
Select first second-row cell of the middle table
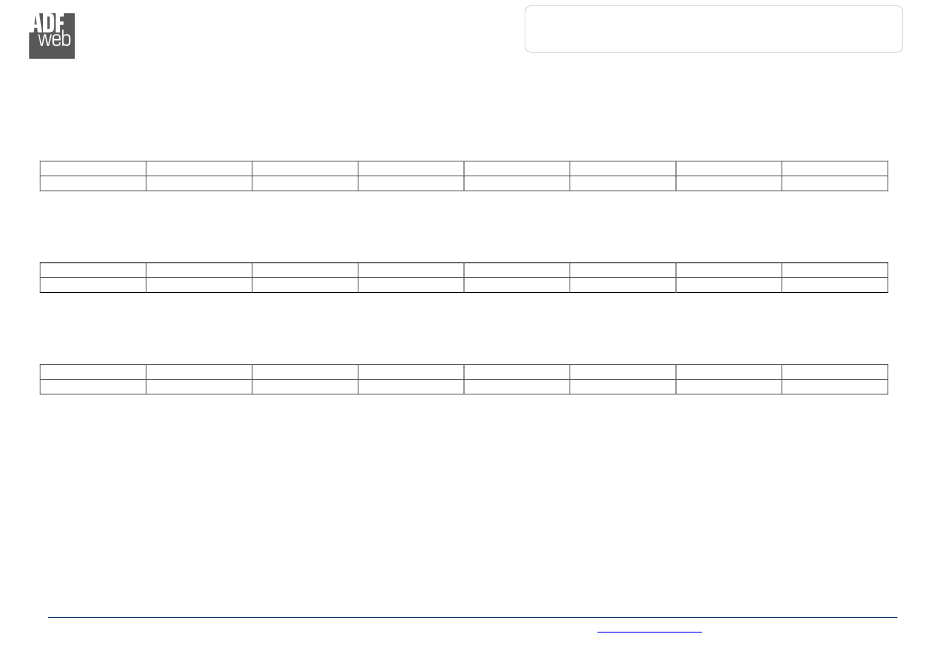[x=93, y=285]
